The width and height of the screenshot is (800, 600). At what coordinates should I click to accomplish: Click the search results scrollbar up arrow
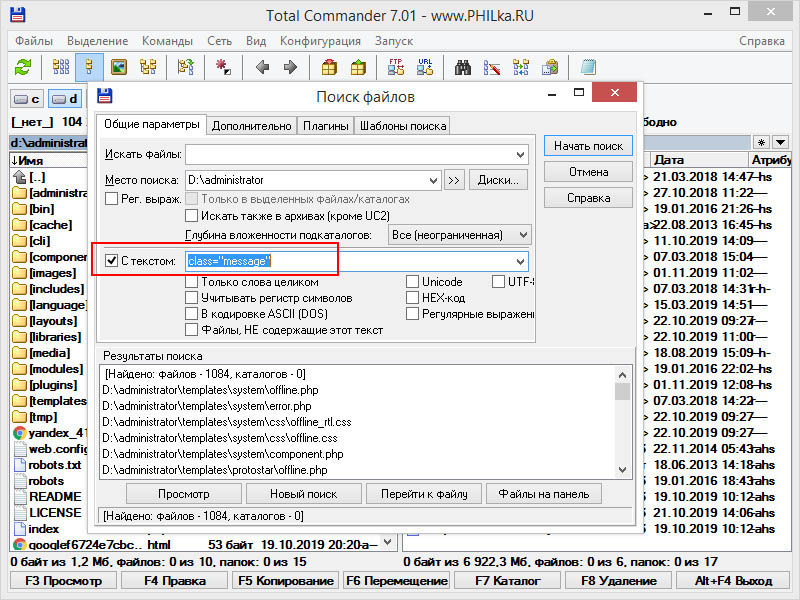click(x=622, y=375)
